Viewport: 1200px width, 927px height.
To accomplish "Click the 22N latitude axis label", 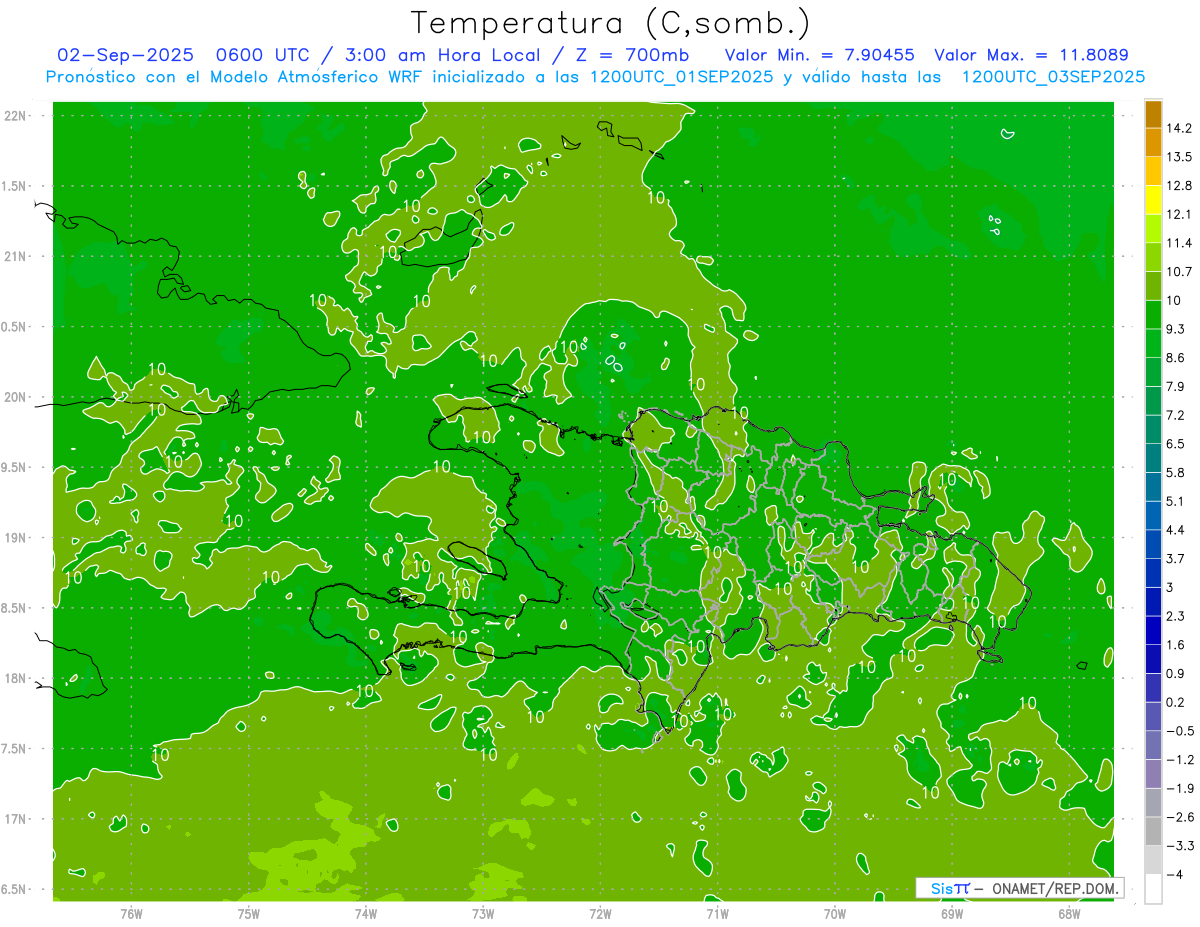I will pyautogui.click(x=15, y=115).
